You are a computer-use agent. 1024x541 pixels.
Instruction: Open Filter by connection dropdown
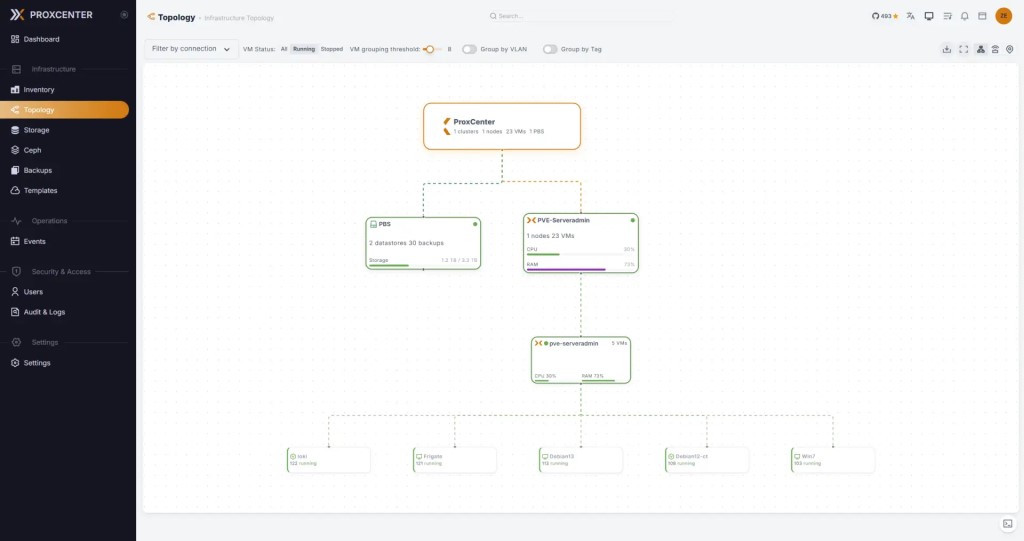[x=190, y=49]
